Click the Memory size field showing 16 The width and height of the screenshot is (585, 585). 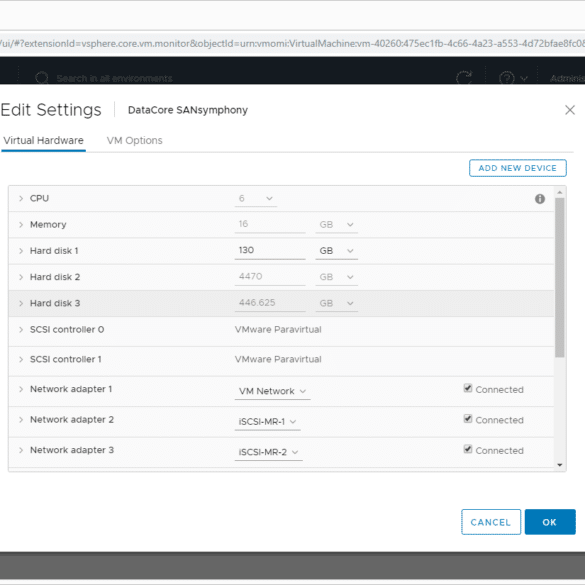(270, 225)
